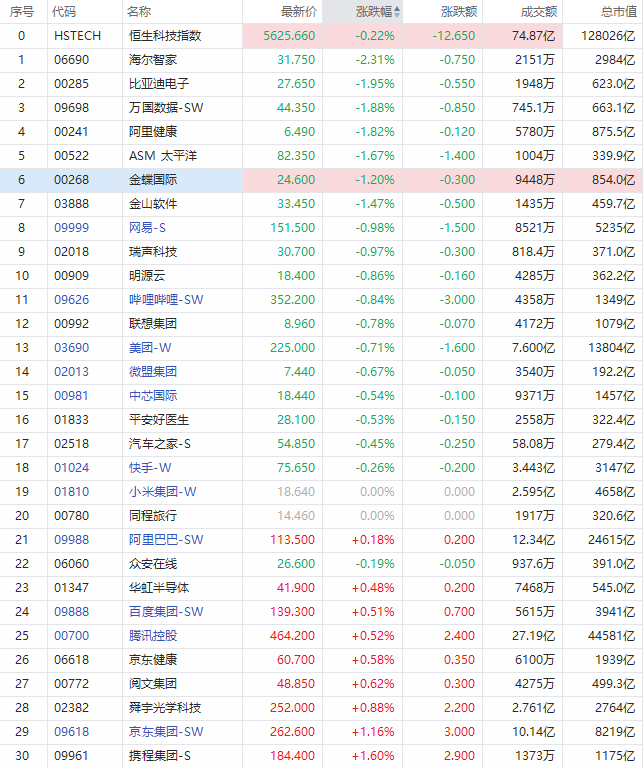This screenshot has width=643, height=768.
Task: Click index market cap 128026亿
Action: (x=608, y=36)
